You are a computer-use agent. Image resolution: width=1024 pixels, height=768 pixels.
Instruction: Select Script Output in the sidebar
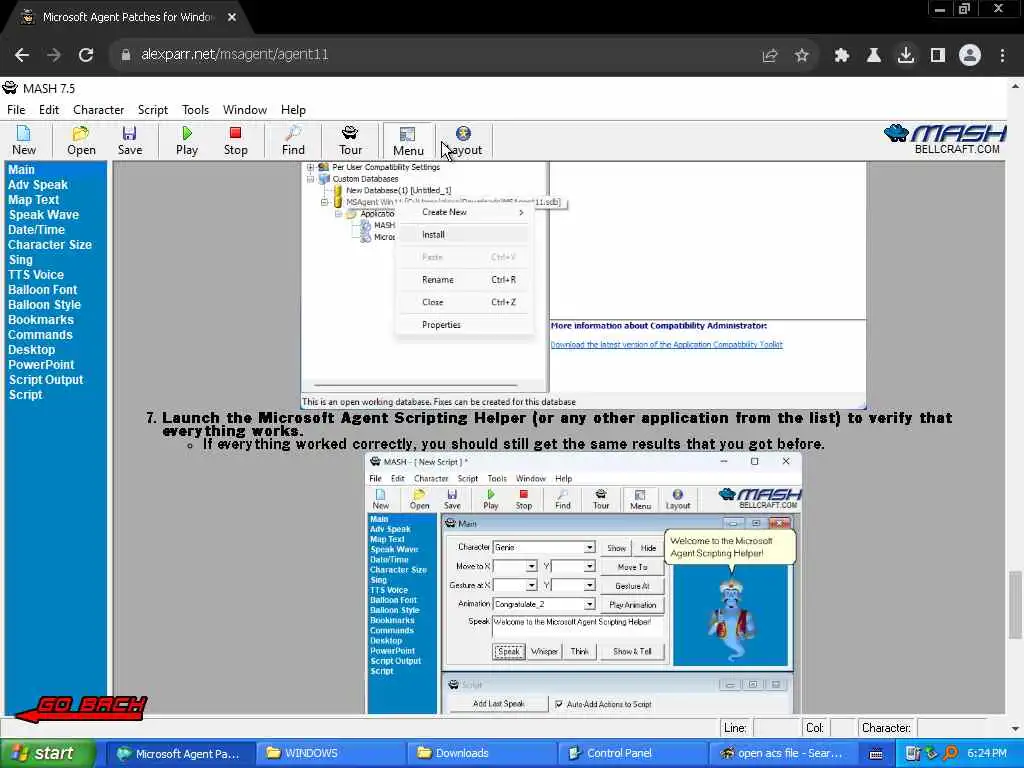pyautogui.click(x=46, y=380)
